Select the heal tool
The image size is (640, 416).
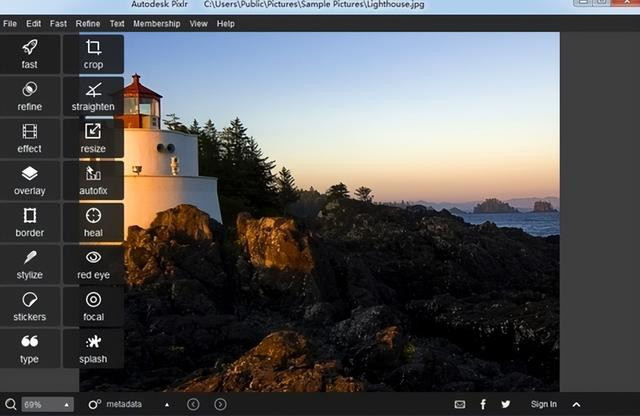click(93, 222)
